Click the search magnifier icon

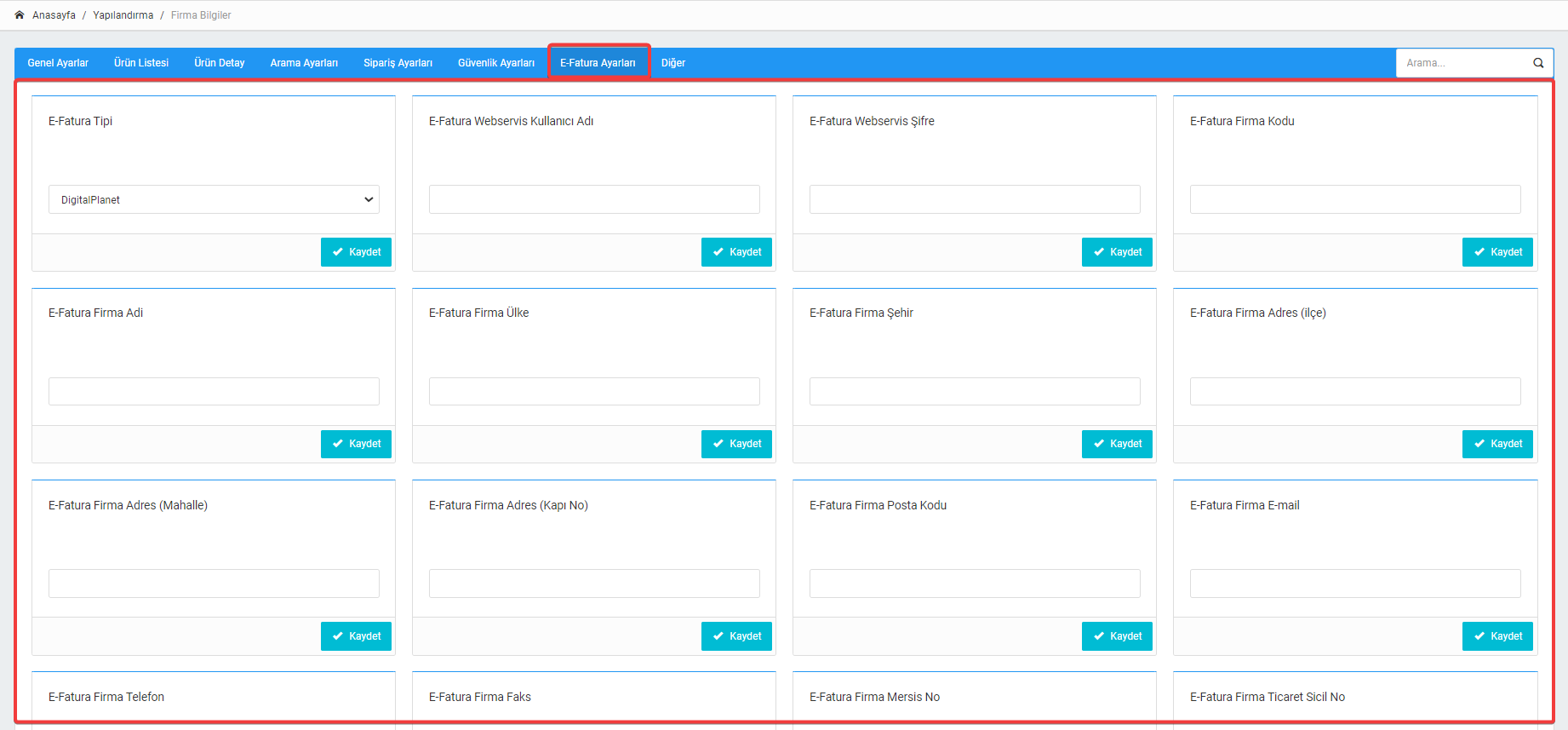1538,63
